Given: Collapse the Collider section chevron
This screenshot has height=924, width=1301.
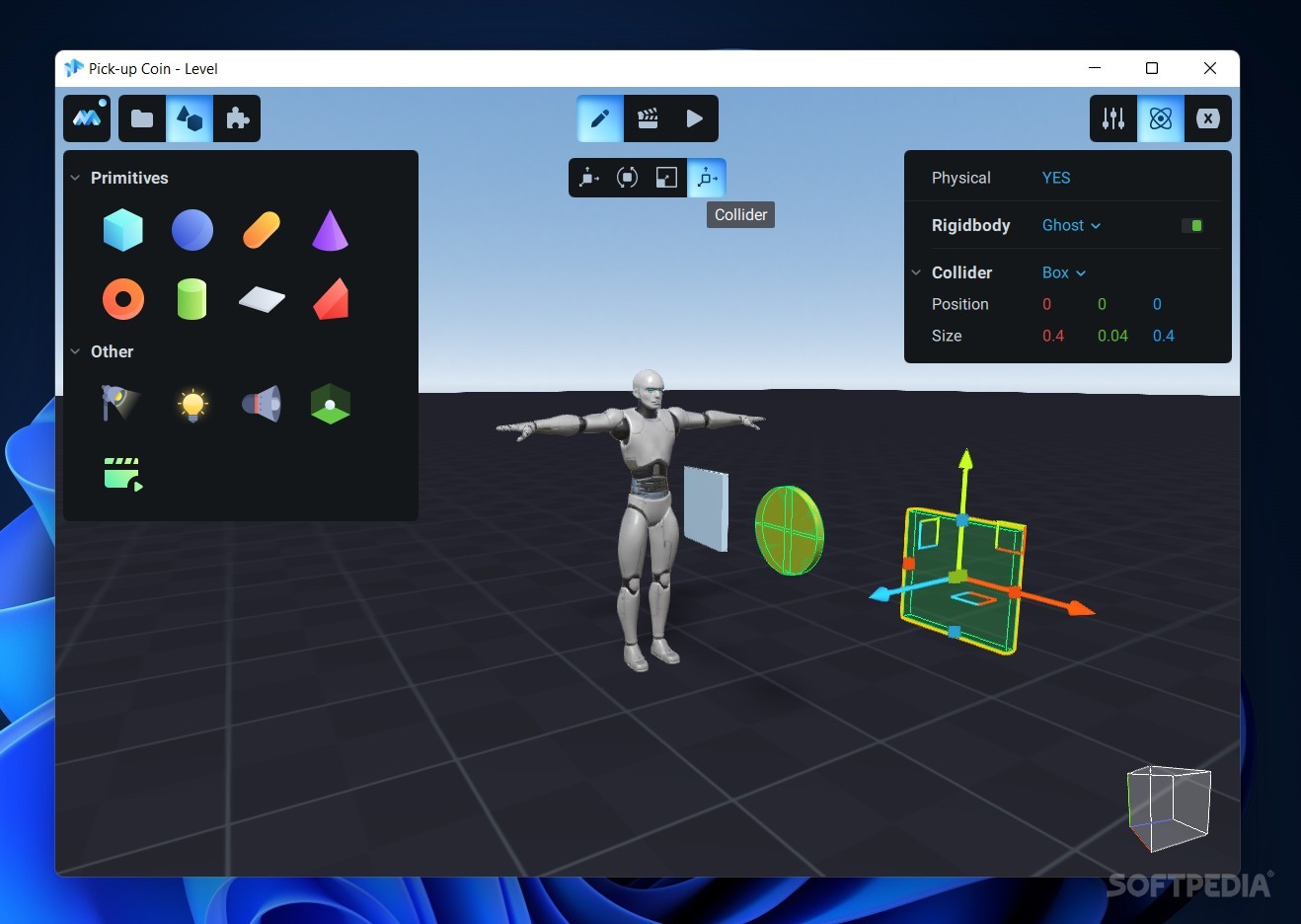Looking at the screenshot, I should (x=916, y=272).
